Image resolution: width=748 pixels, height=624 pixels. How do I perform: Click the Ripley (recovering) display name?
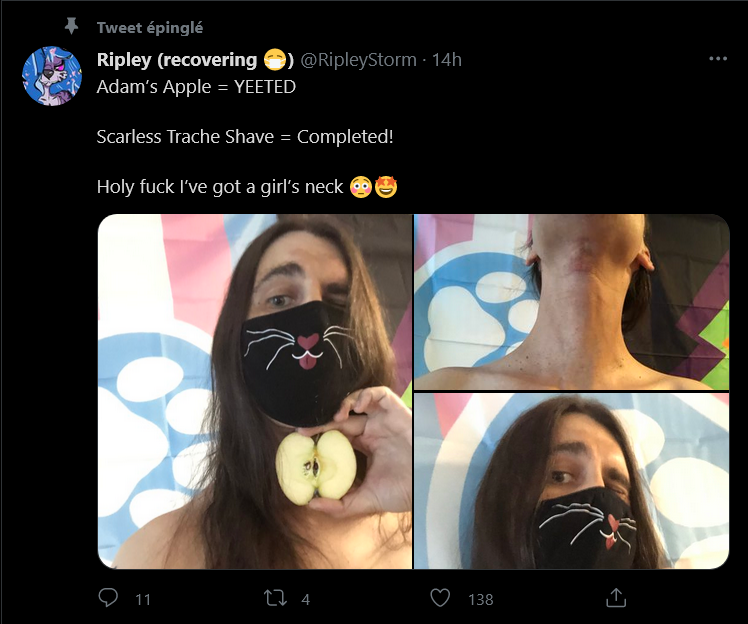tap(195, 60)
